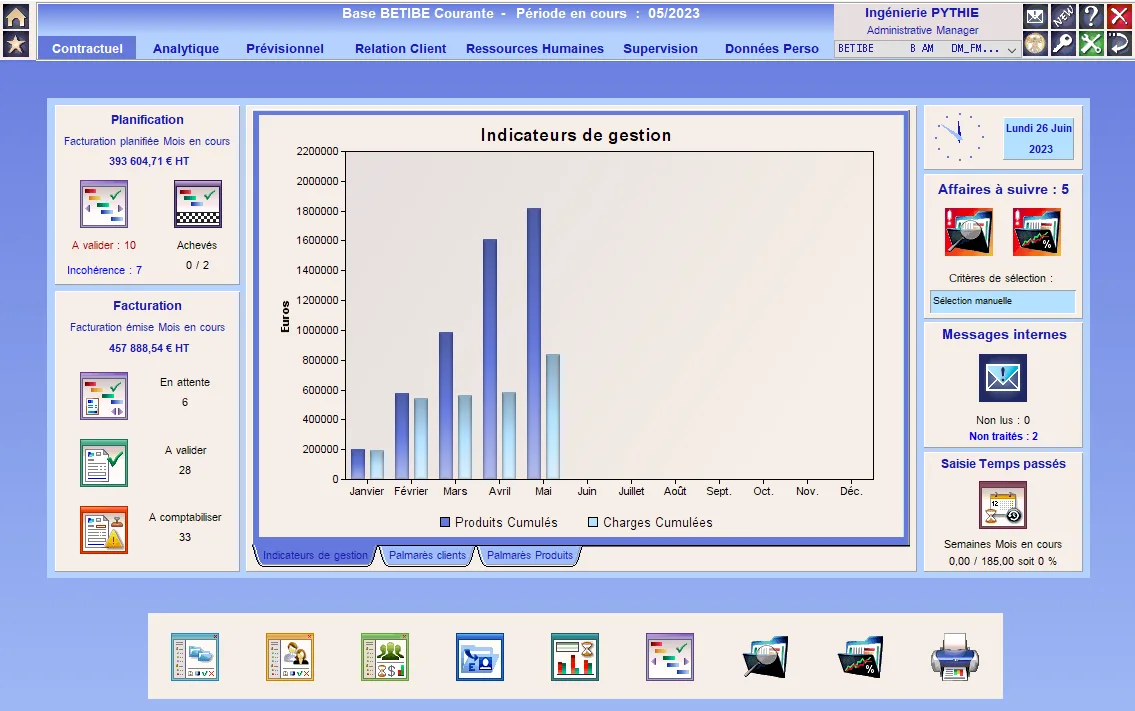Open the green 'A valider' invoice icon
This screenshot has height=711, width=1135.
pos(104,463)
